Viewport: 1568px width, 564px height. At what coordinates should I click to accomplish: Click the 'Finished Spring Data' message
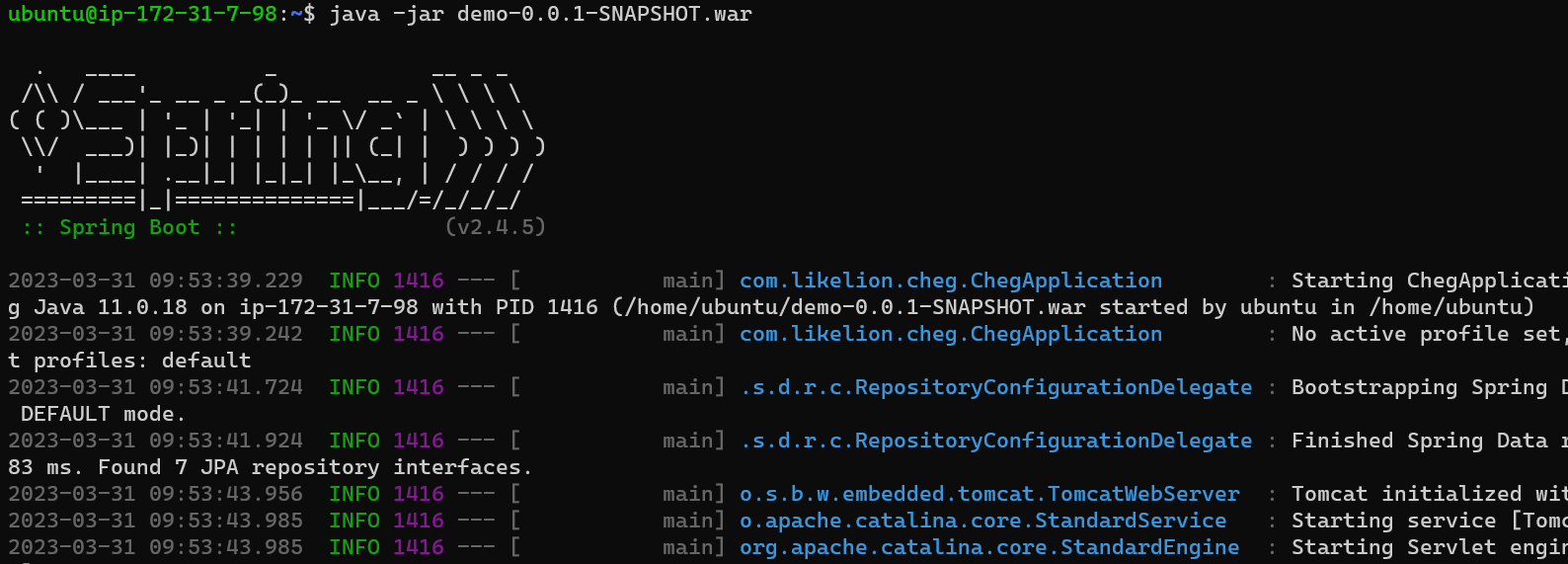1430,441
